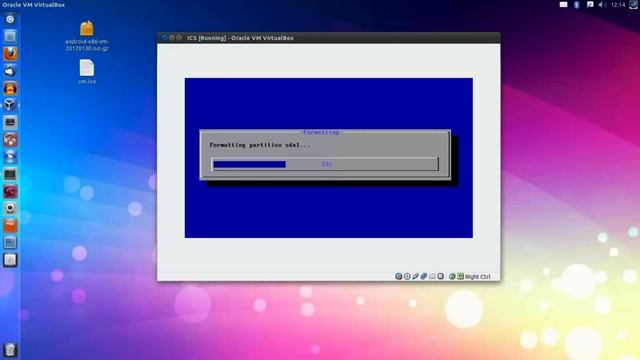Click the keyboard capture indicator beside Right Ctrl

[460, 276]
